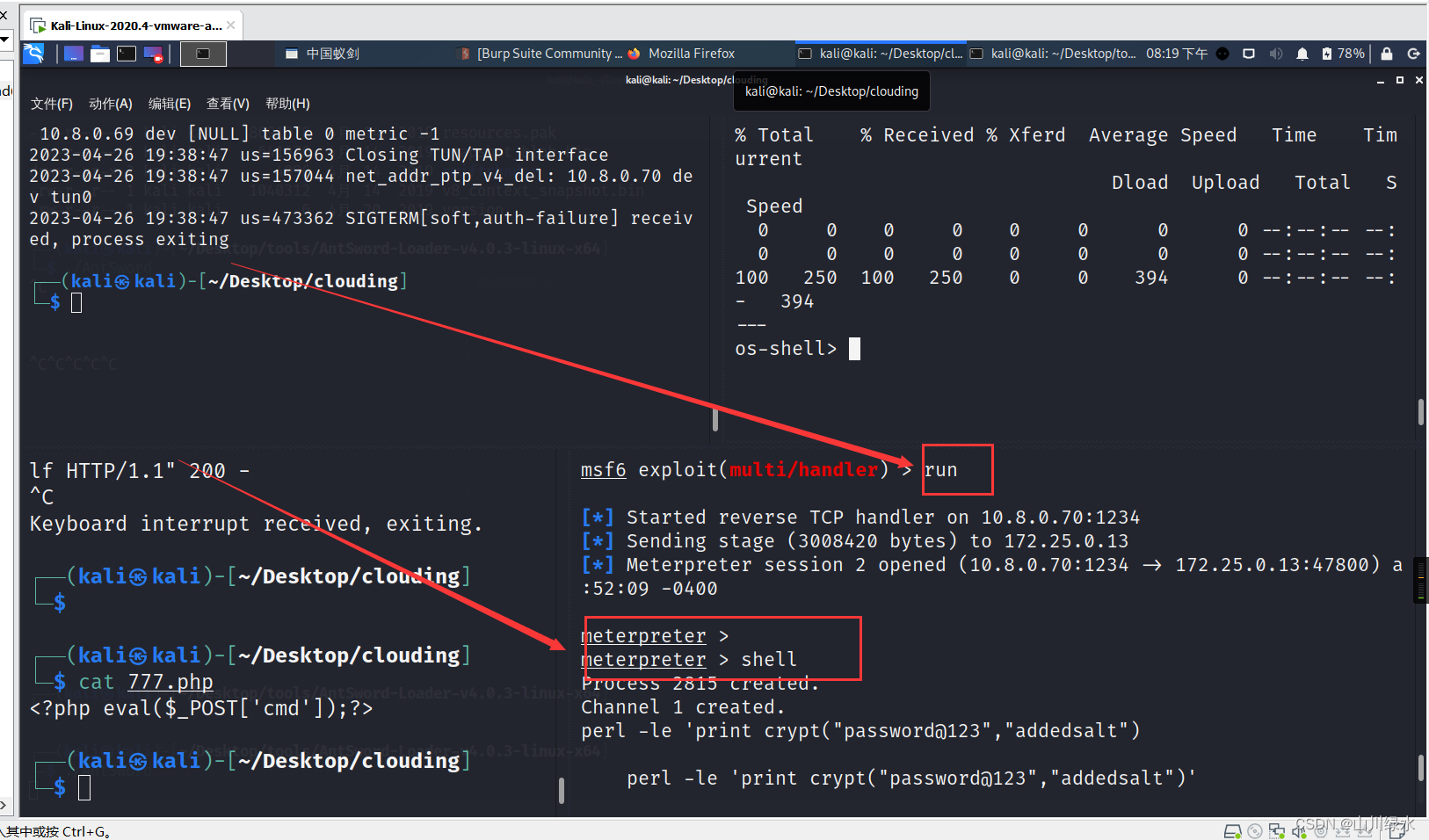The image size is (1429, 840).
Task: Open the 查看(V) menu
Action: pos(228,104)
